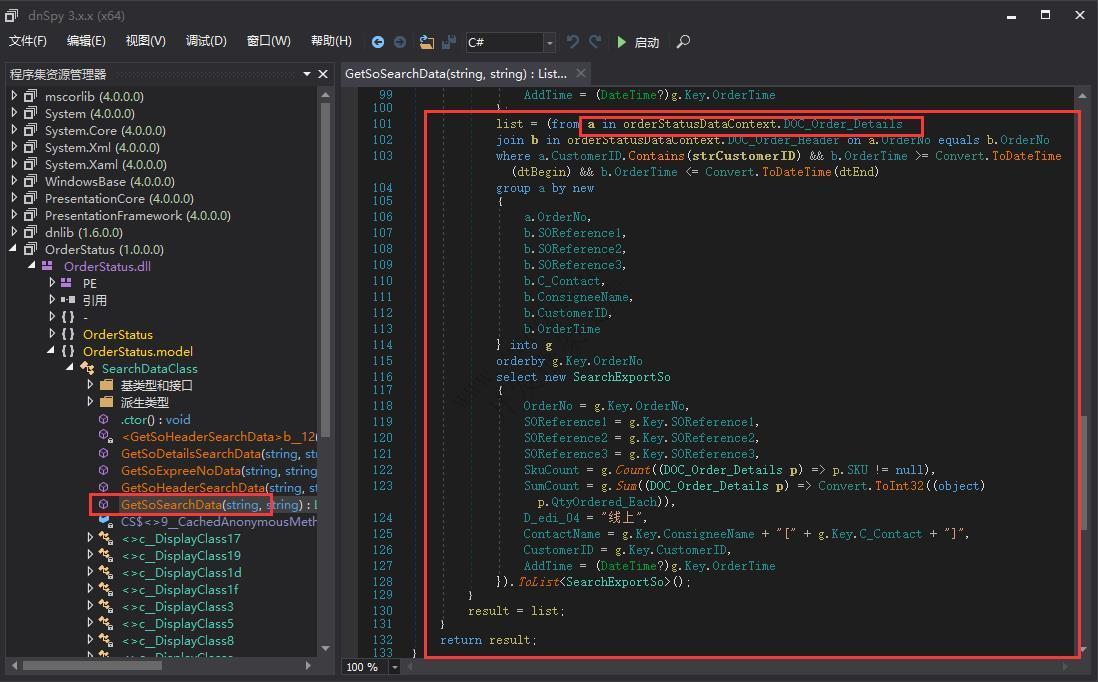This screenshot has height=682, width=1098.
Task: Close the assembly explorer panel
Action: [x=323, y=74]
